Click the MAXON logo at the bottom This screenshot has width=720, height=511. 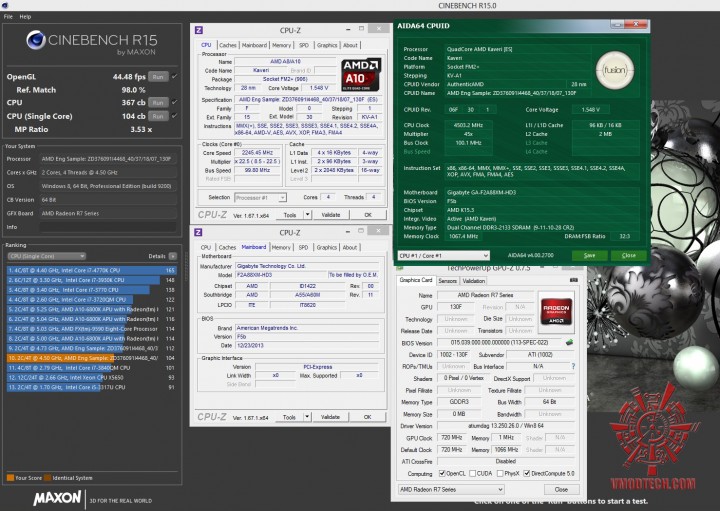(57, 498)
